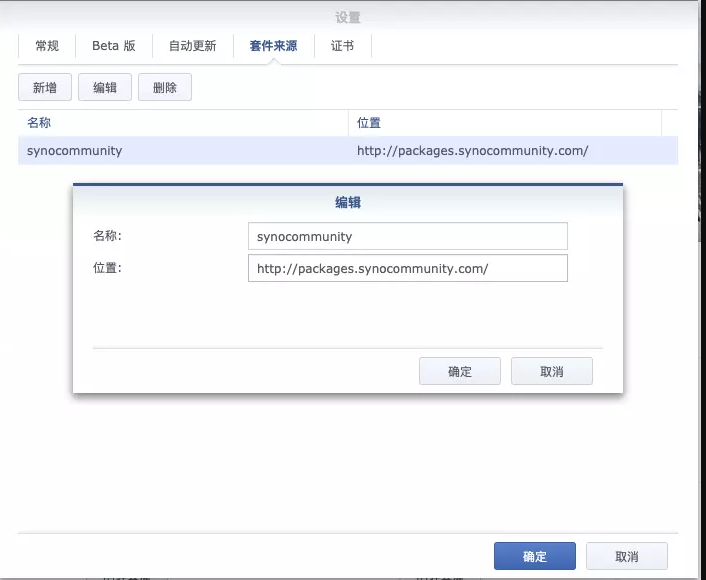Go to the 自动更新 tab
706x580 pixels.
[x=193, y=45]
